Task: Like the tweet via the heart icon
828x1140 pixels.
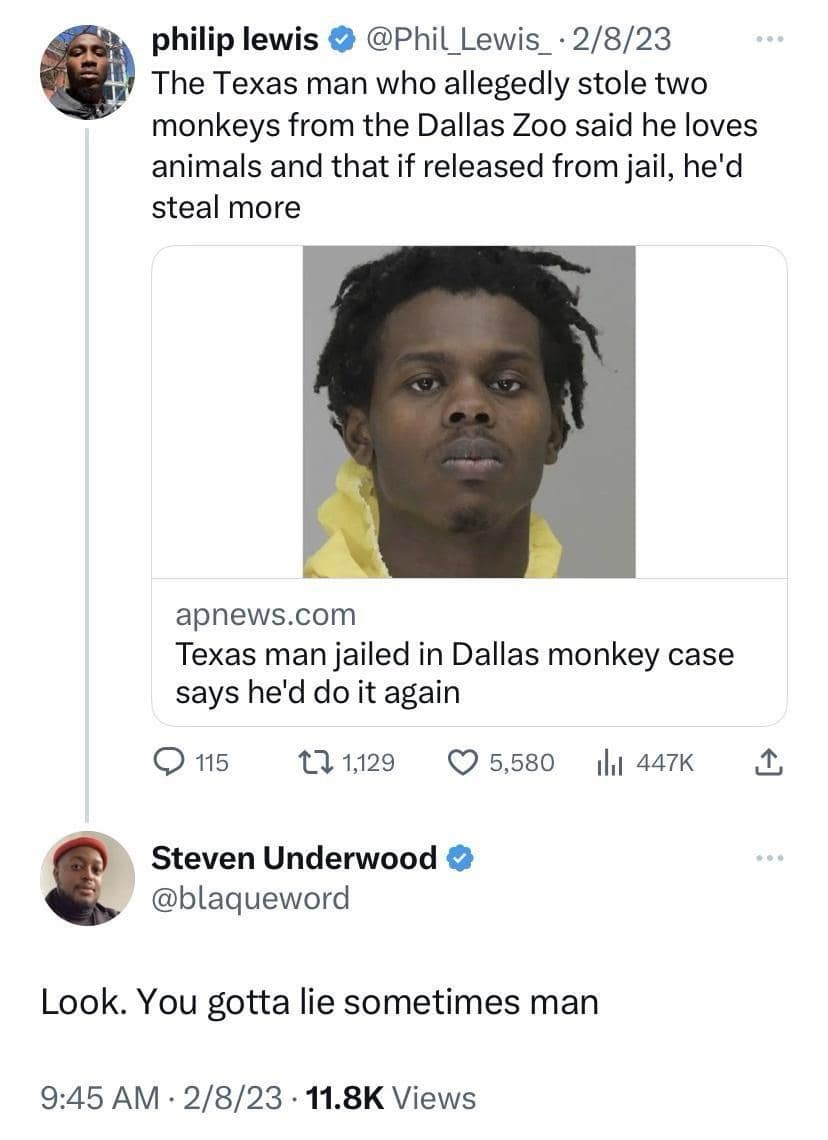Action: [x=462, y=763]
